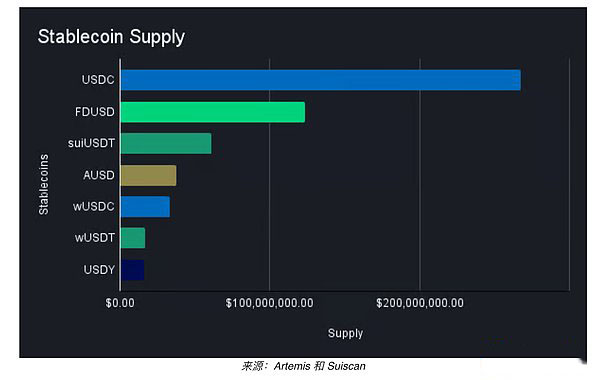The image size is (600, 380).
Task: Click the AUSD axis label
Action: coord(99,175)
